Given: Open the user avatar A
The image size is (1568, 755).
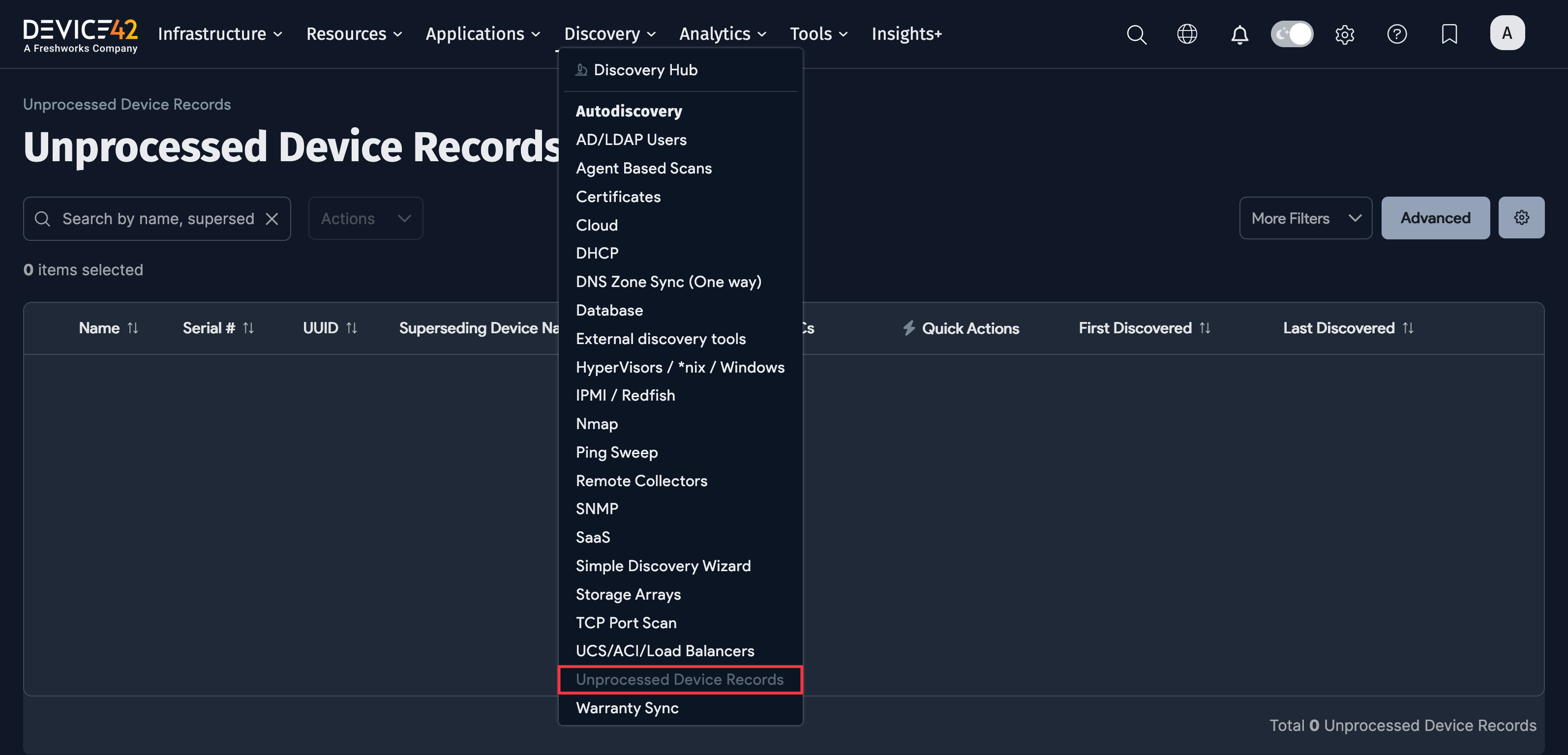Looking at the screenshot, I should point(1507,33).
